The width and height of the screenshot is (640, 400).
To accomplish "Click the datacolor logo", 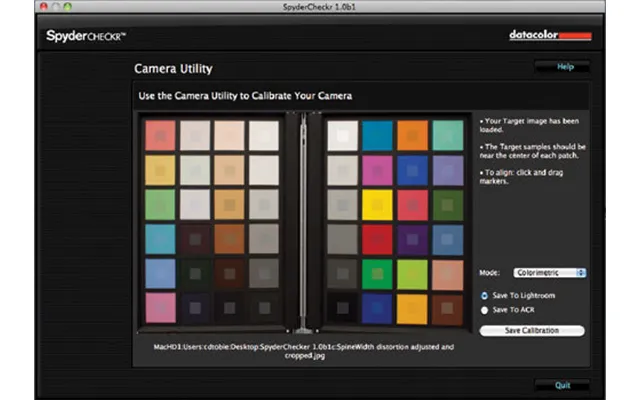I will coord(550,36).
